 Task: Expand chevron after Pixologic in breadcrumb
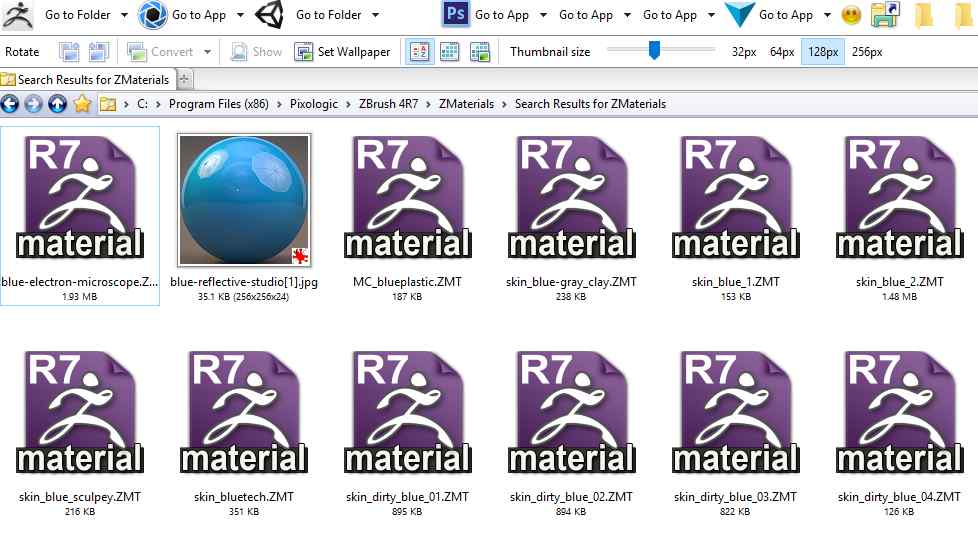tap(348, 104)
